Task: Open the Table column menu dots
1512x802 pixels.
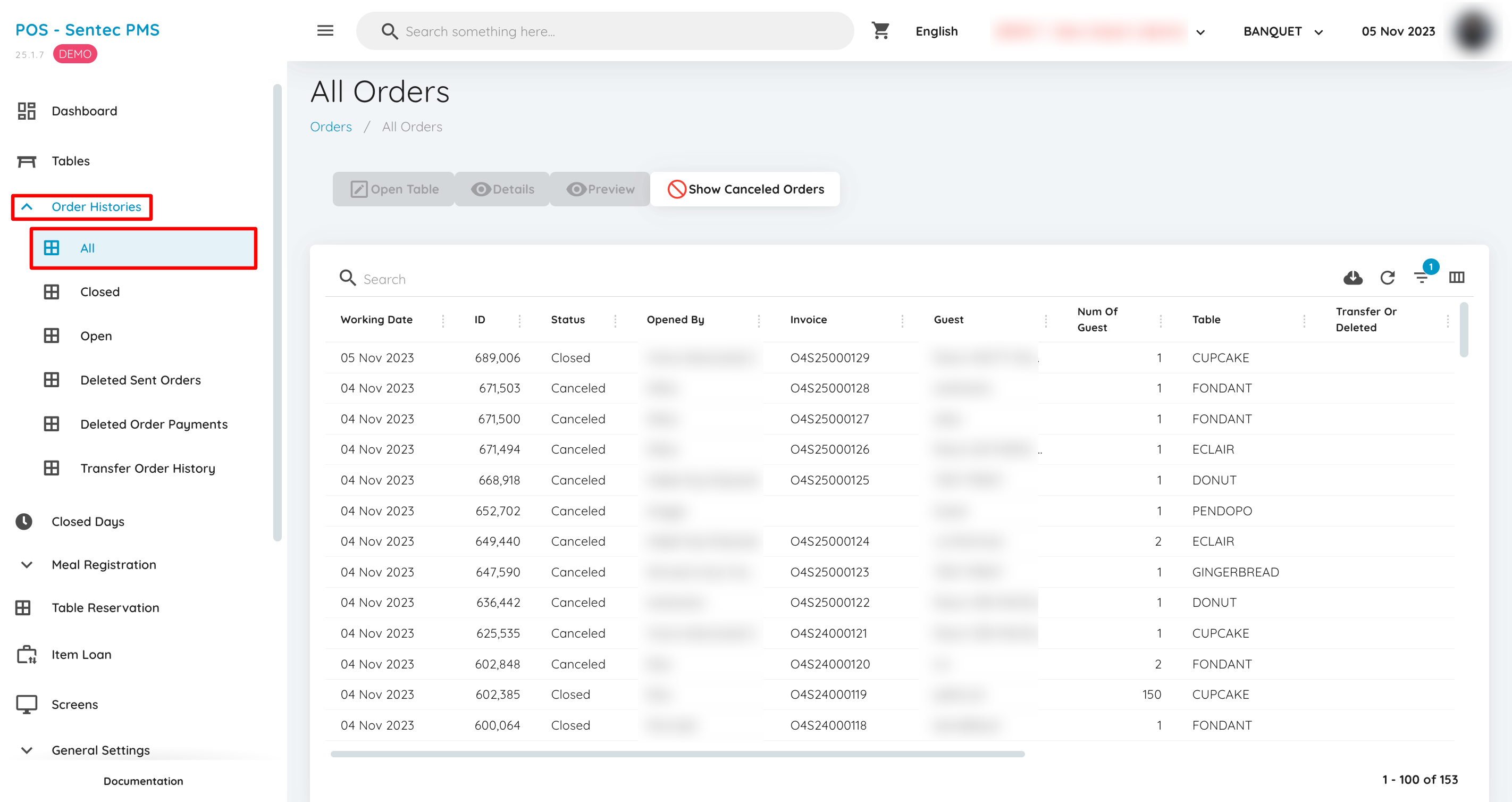Action: (1304, 320)
